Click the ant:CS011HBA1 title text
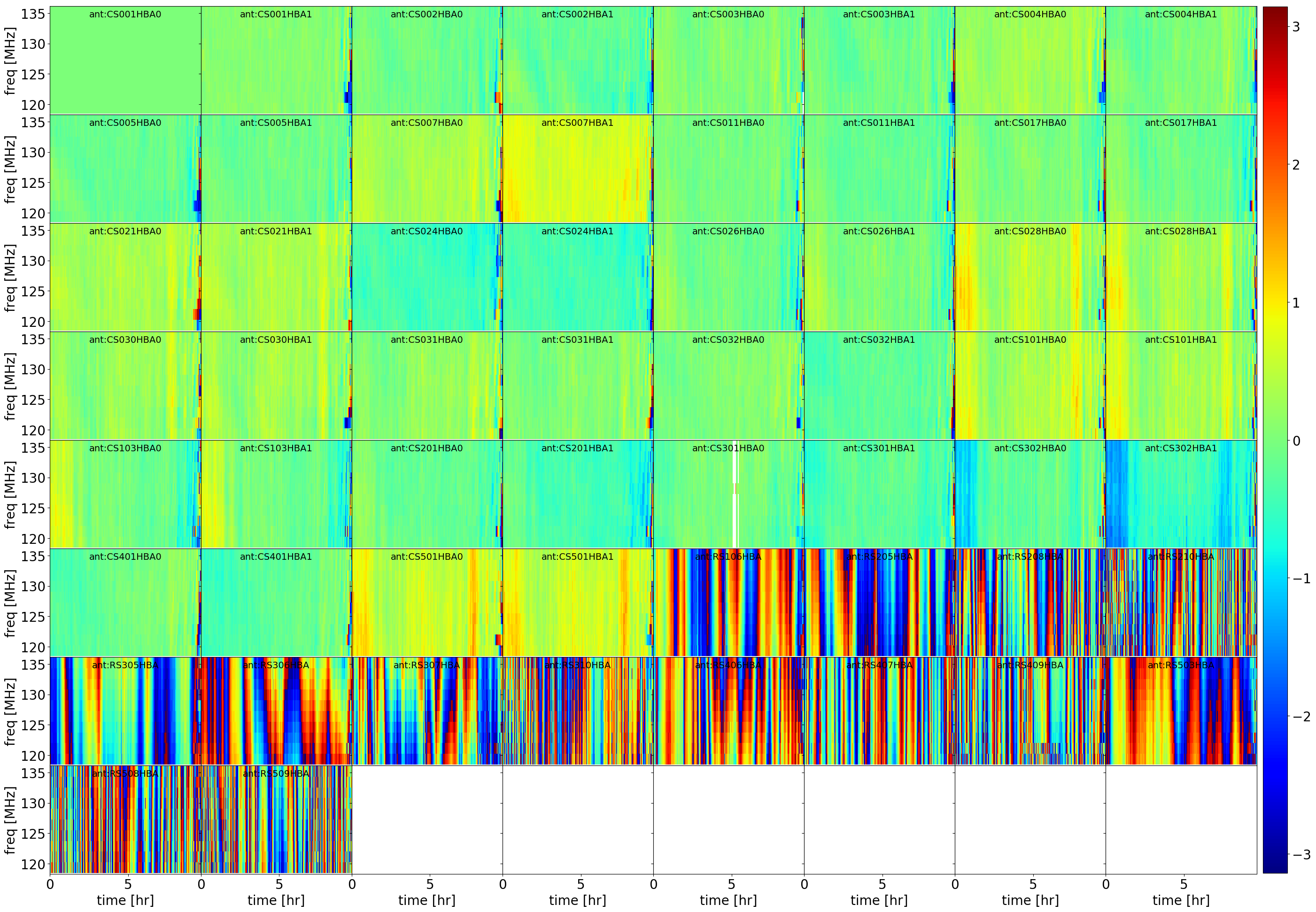 tap(879, 123)
